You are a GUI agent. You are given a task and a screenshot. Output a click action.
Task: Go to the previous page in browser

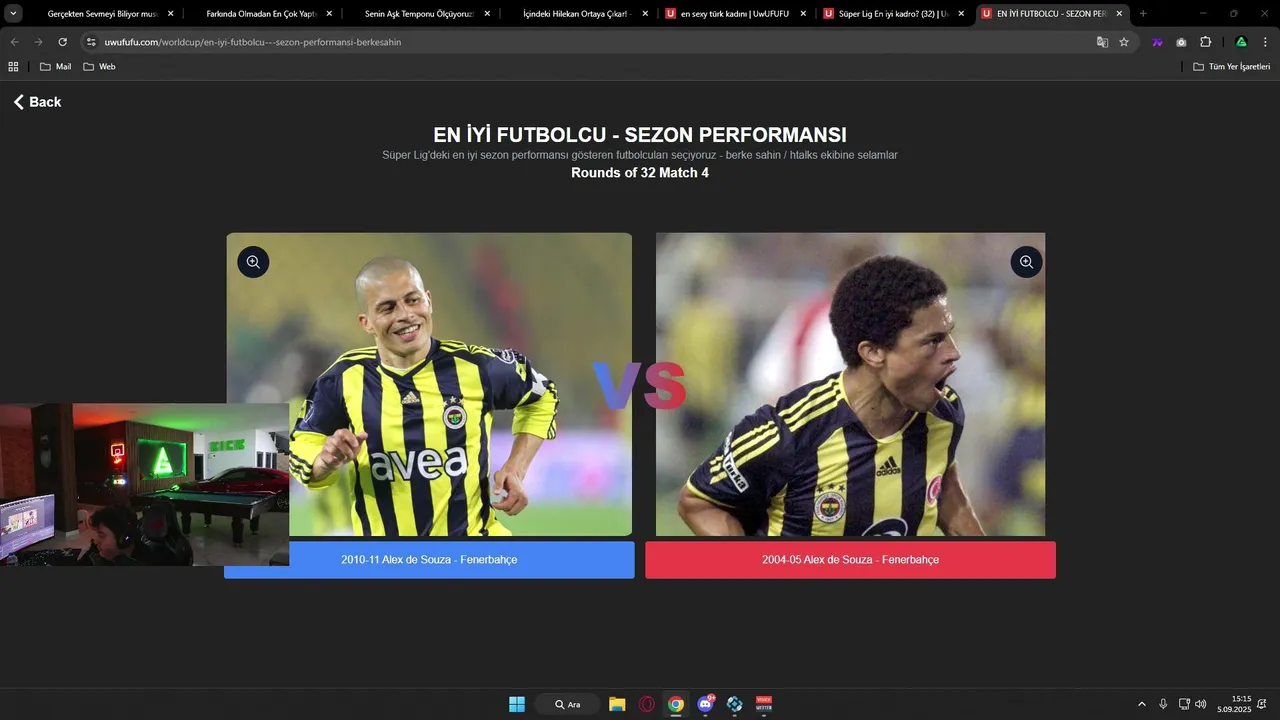tap(14, 42)
